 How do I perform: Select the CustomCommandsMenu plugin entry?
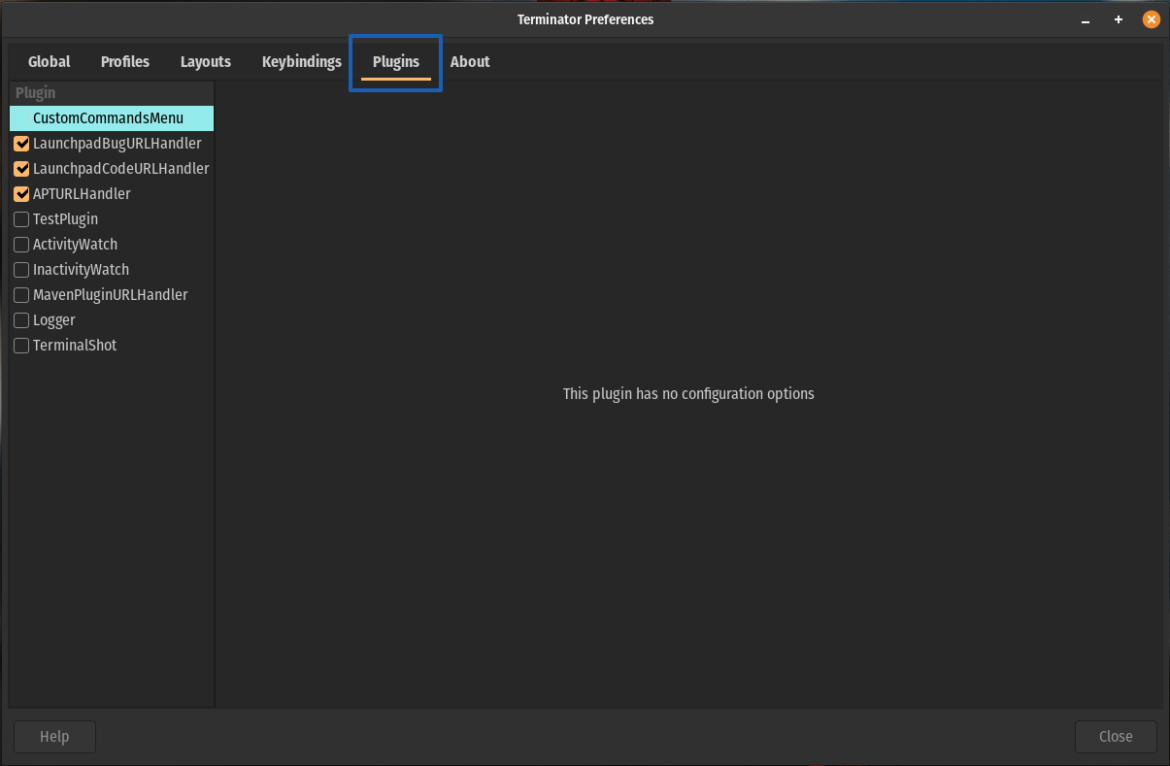pyautogui.click(x=108, y=118)
